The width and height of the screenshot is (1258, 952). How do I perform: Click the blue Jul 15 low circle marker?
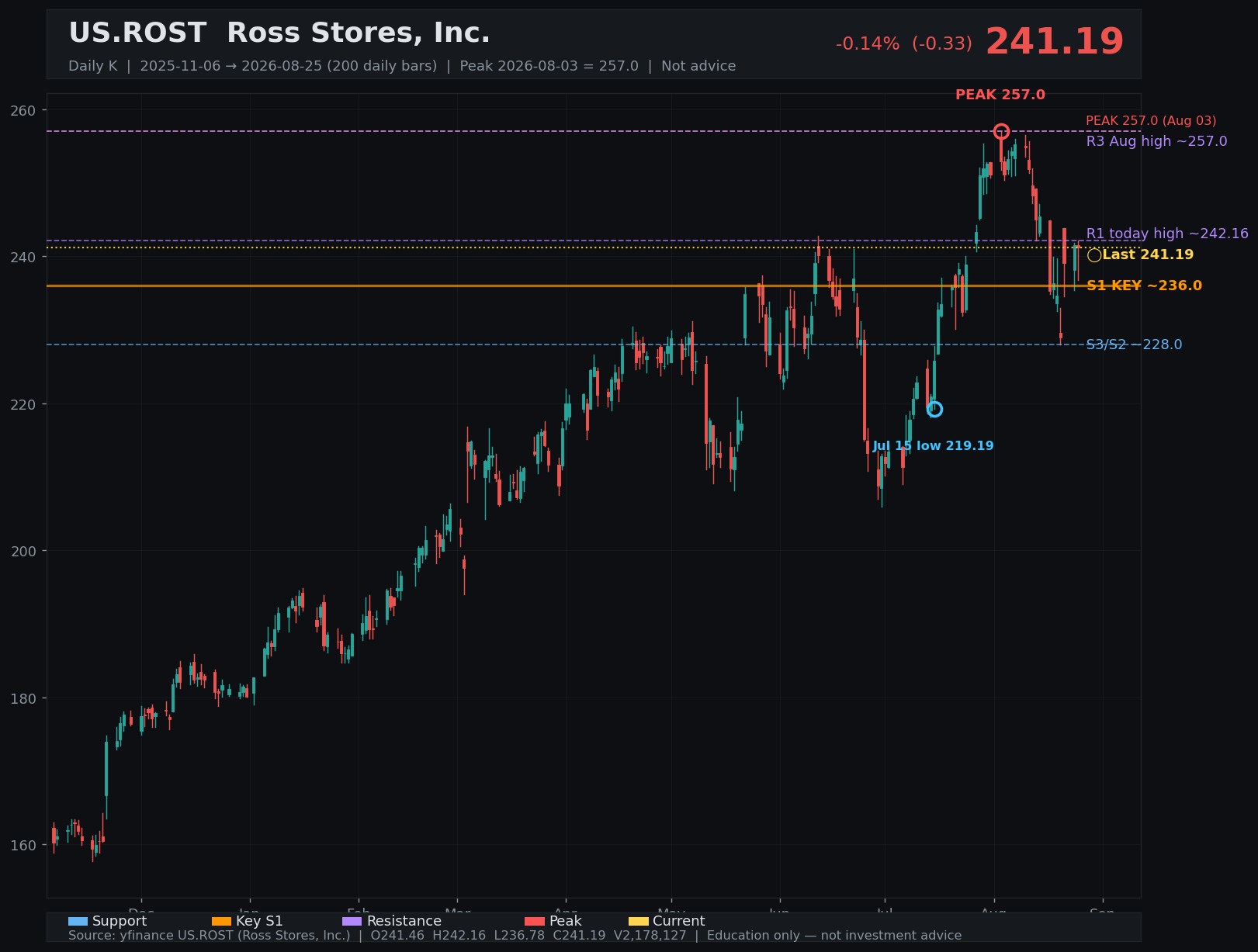point(934,409)
